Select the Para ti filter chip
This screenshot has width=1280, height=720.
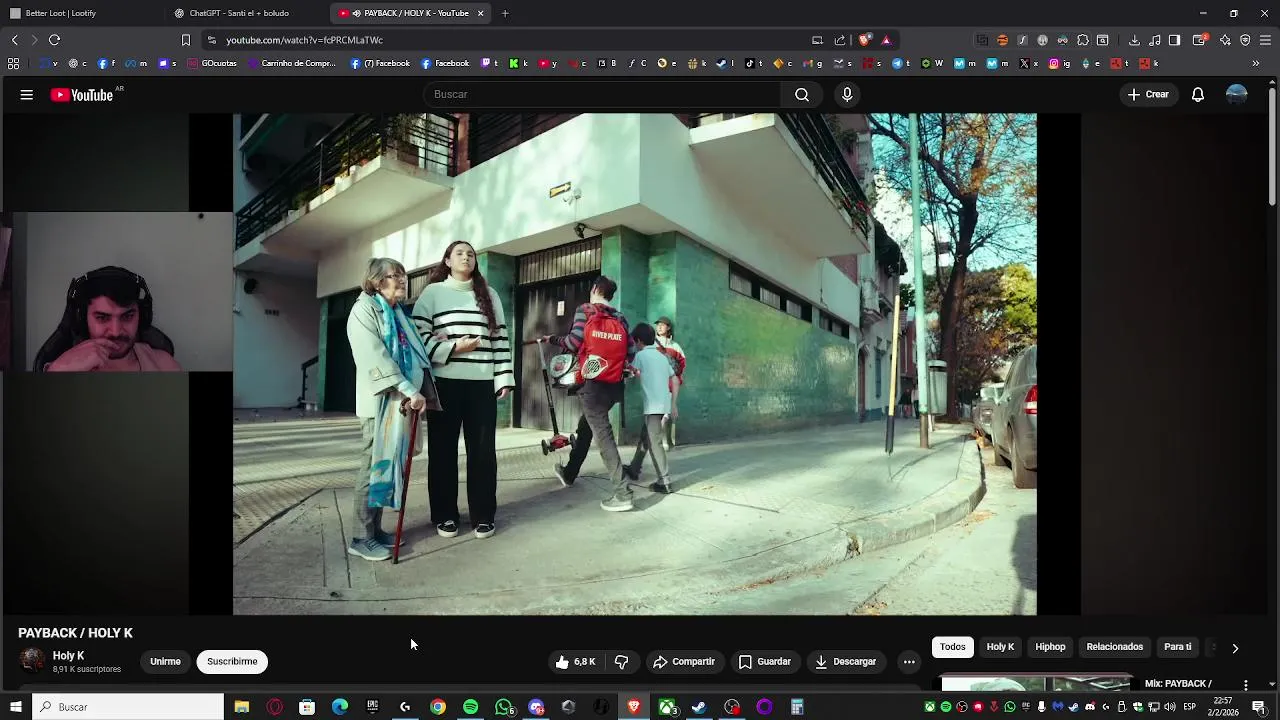[x=1178, y=647]
